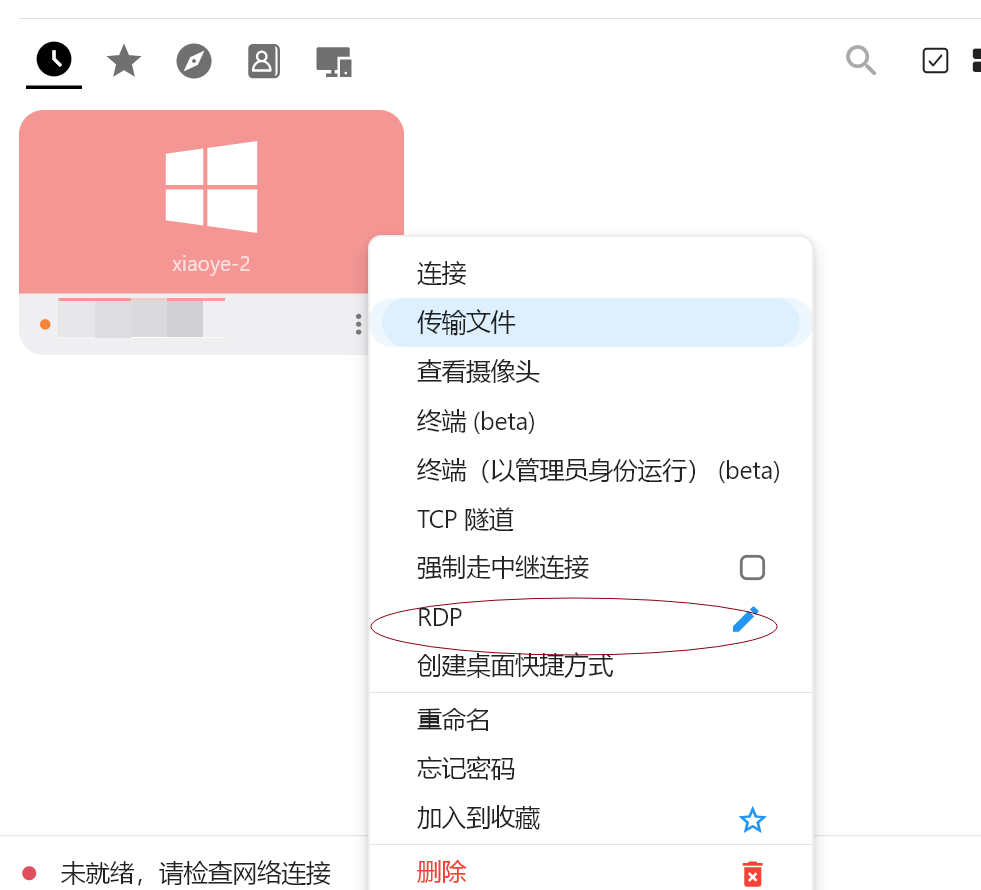Open the accessible devices tab
Screen dimensions: 981x890
(x=334, y=62)
